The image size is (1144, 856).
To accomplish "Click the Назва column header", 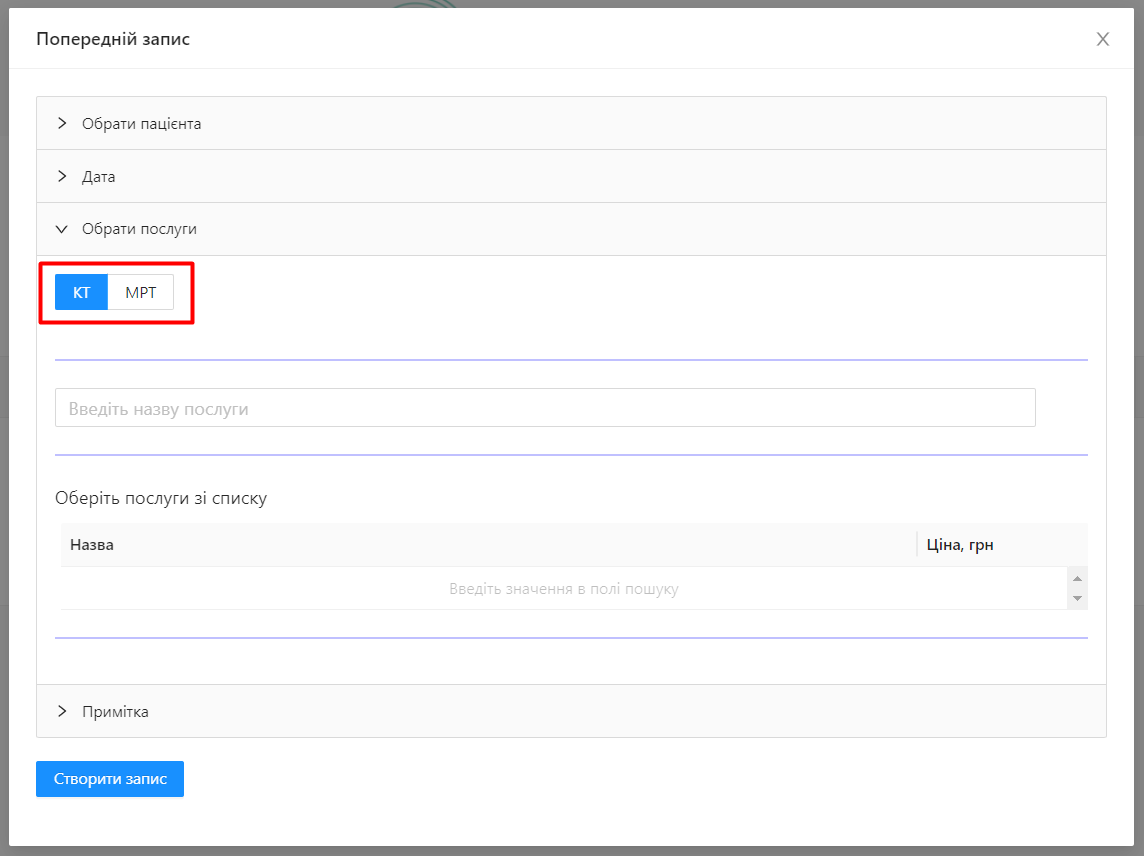I will coord(92,545).
